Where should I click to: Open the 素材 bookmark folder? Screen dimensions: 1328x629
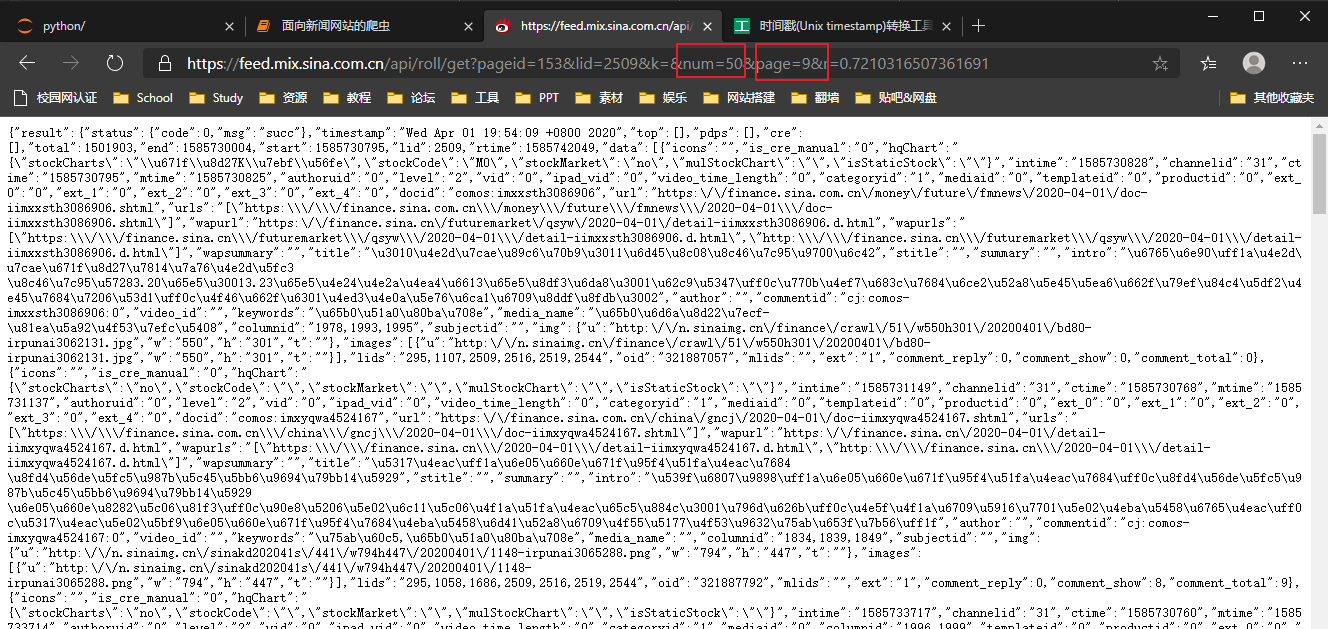click(x=600, y=98)
